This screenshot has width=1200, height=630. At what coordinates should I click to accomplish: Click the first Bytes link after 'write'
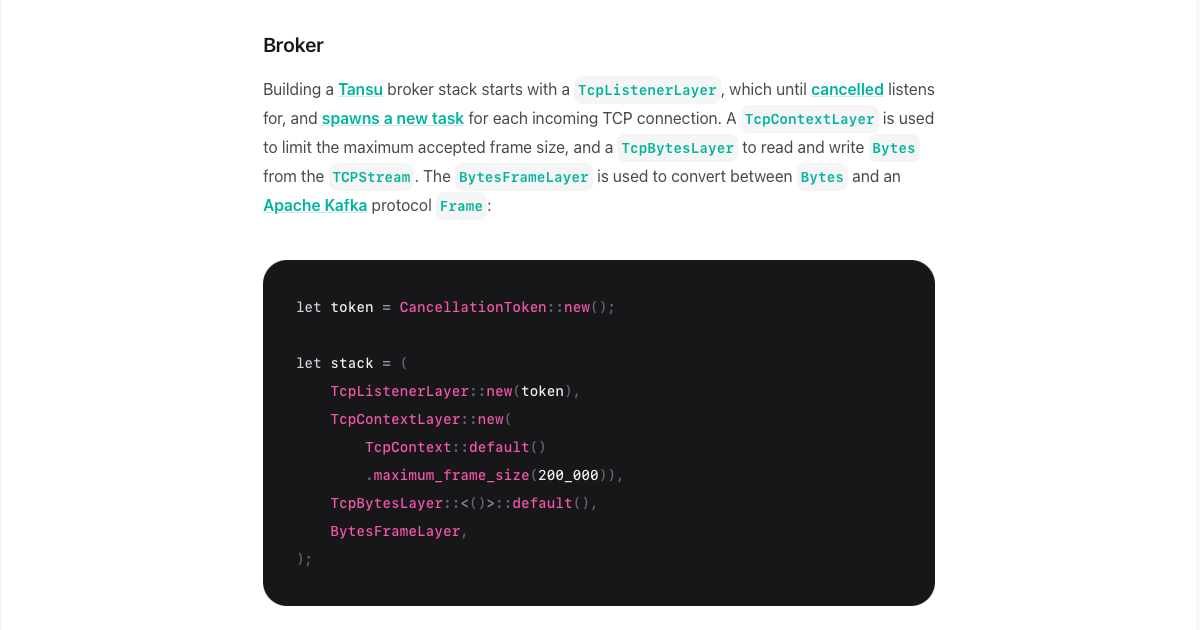[x=893, y=148]
